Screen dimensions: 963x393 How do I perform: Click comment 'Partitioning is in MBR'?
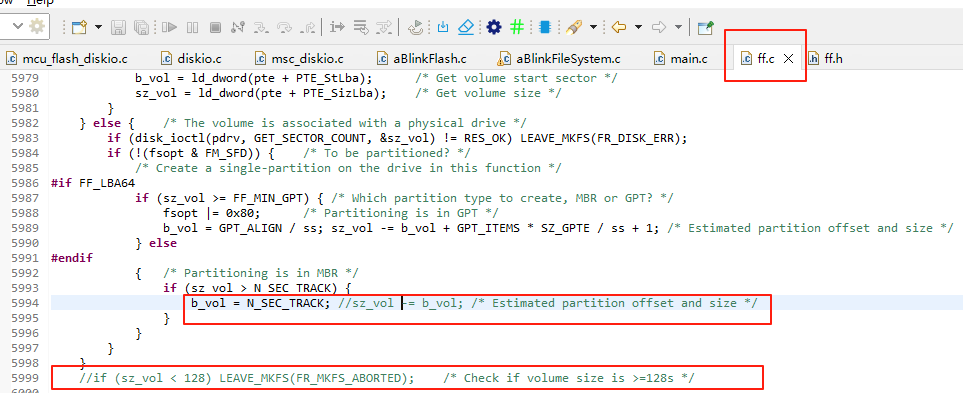coord(262,273)
